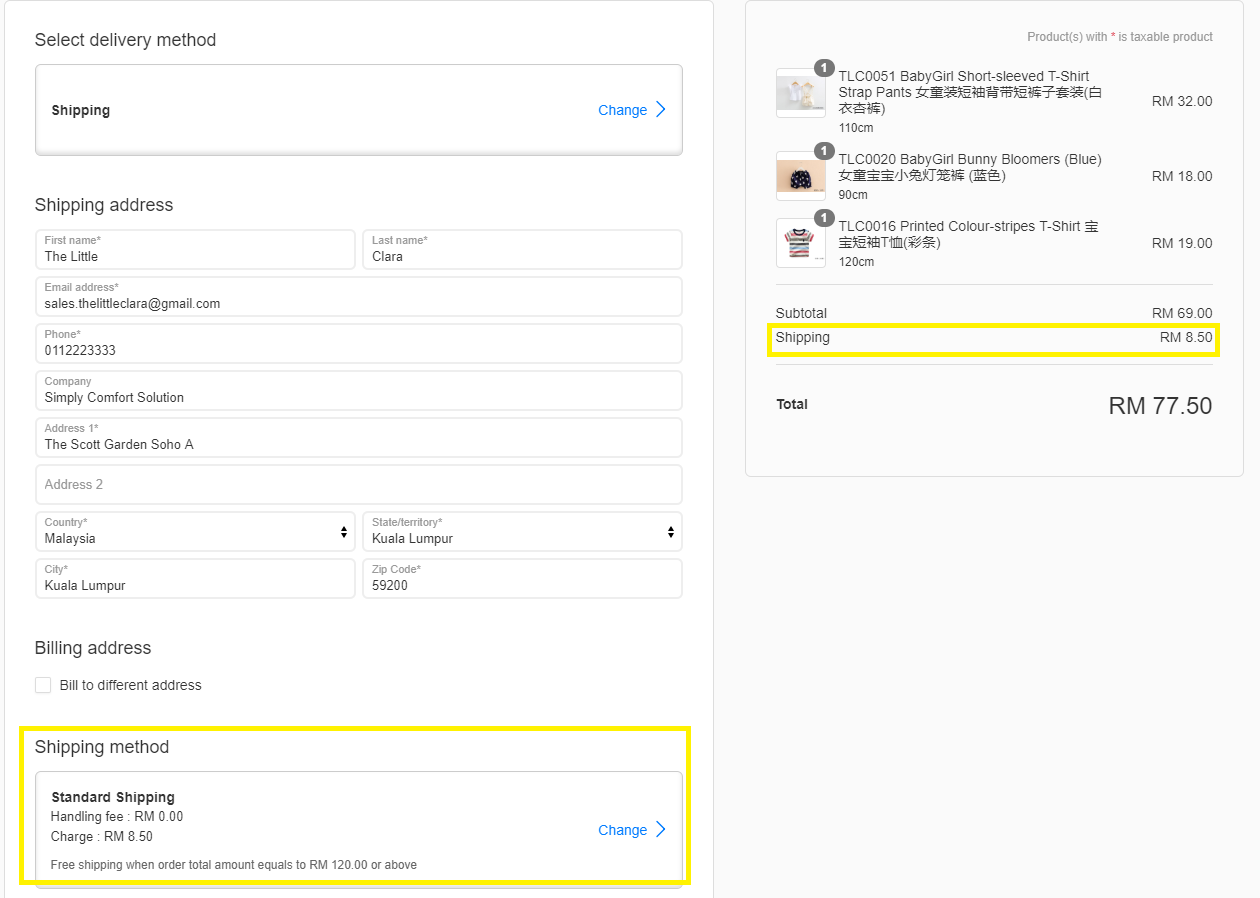Click the Shipping RM 8.50 amount in summary

pyautogui.click(x=1186, y=337)
